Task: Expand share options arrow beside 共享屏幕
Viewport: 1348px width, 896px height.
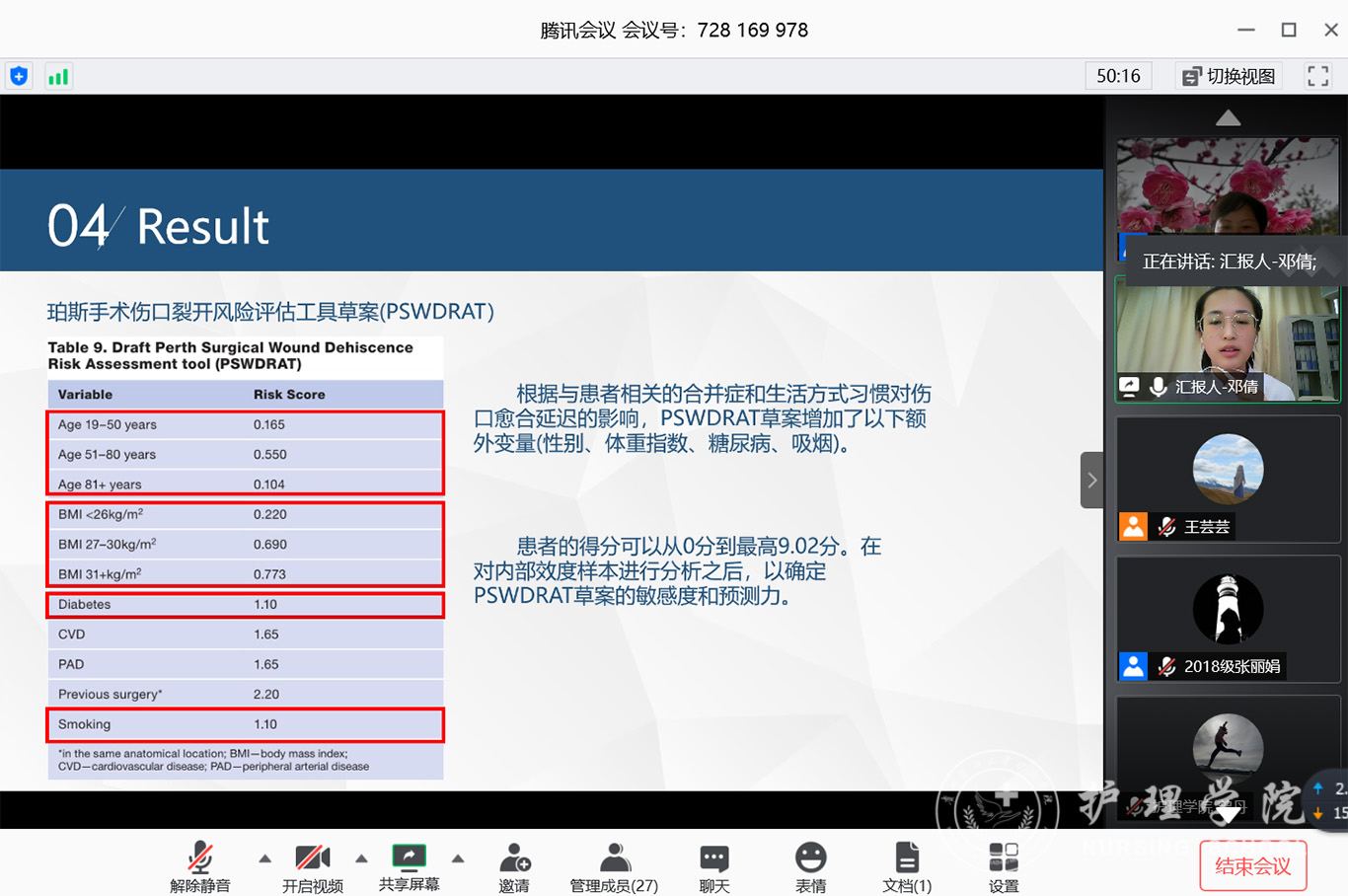Action: coord(458,859)
